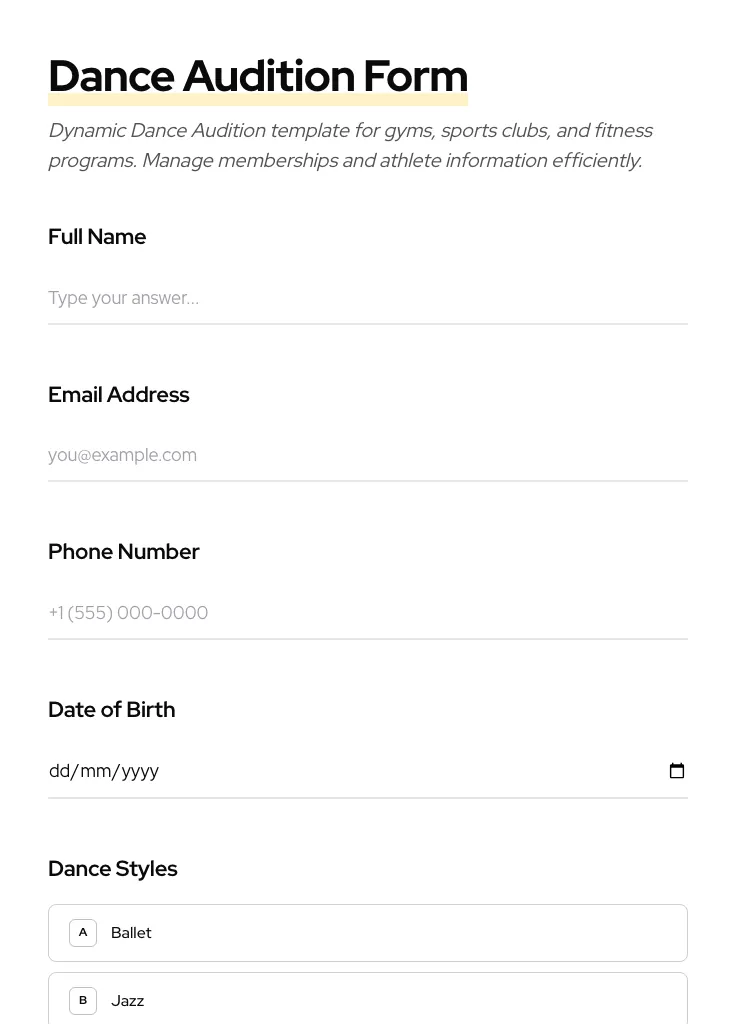This screenshot has width=736, height=1024.
Task: Select the mm month segment of date
Action: (x=95, y=771)
